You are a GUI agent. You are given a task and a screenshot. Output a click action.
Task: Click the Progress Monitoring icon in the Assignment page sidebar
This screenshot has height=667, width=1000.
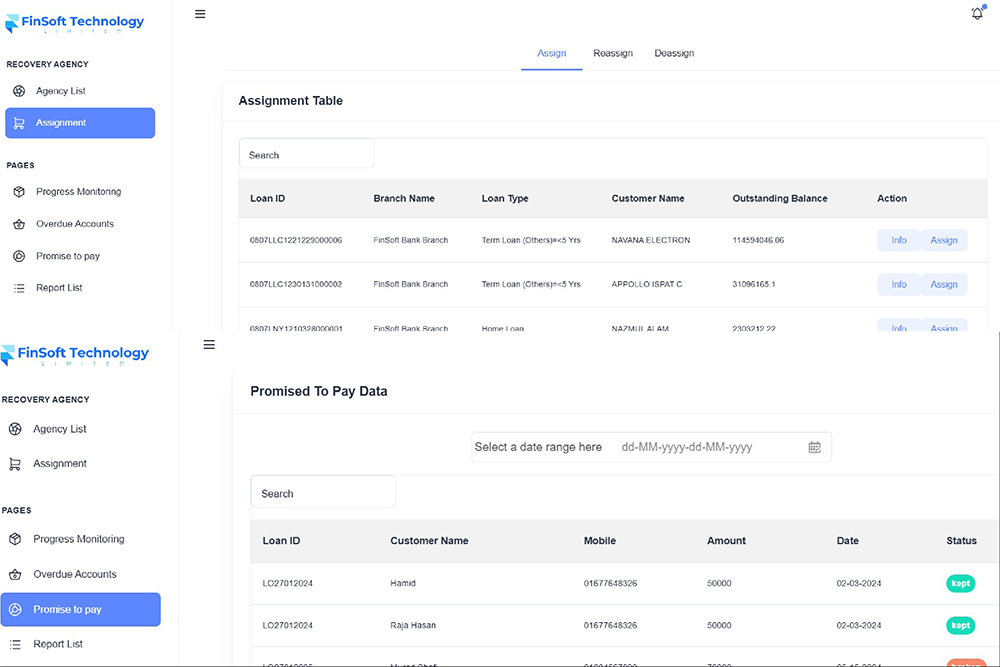click(19, 191)
